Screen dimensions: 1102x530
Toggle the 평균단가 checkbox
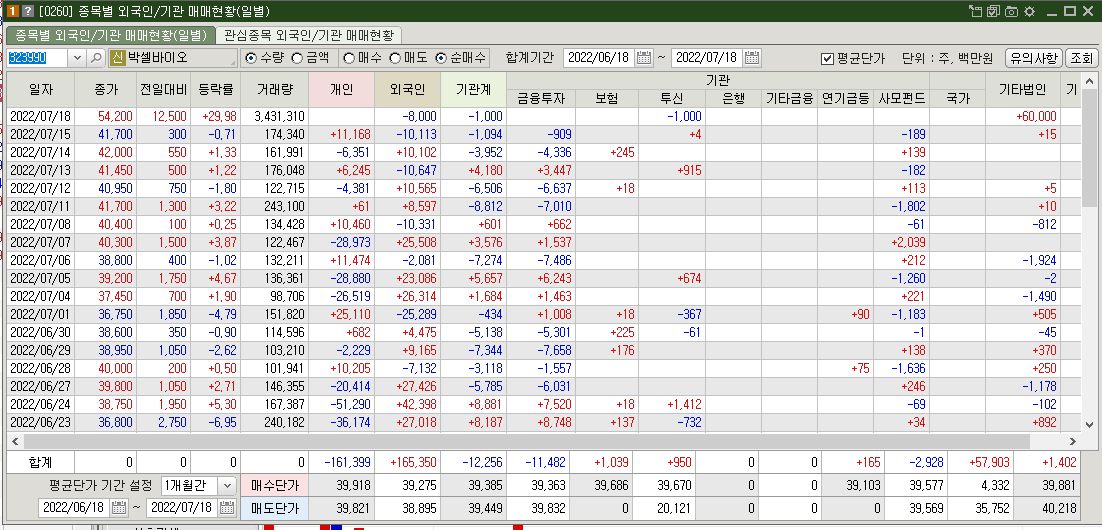(x=827, y=58)
